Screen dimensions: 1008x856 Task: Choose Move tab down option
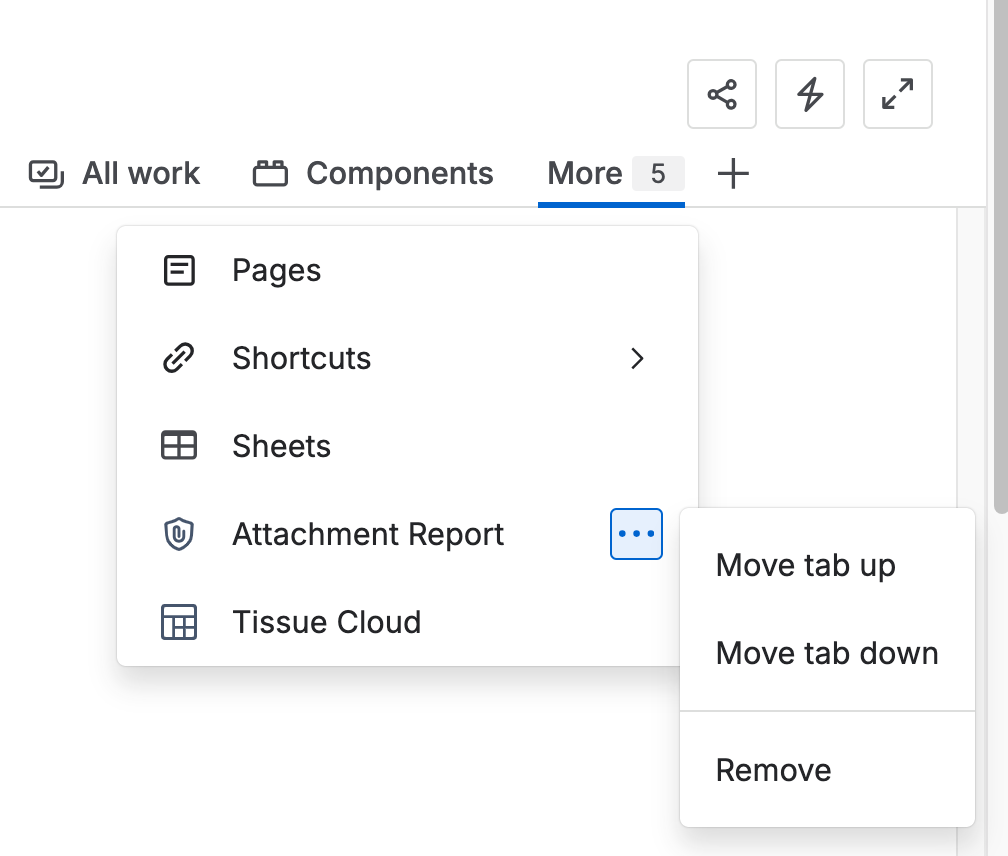point(827,654)
